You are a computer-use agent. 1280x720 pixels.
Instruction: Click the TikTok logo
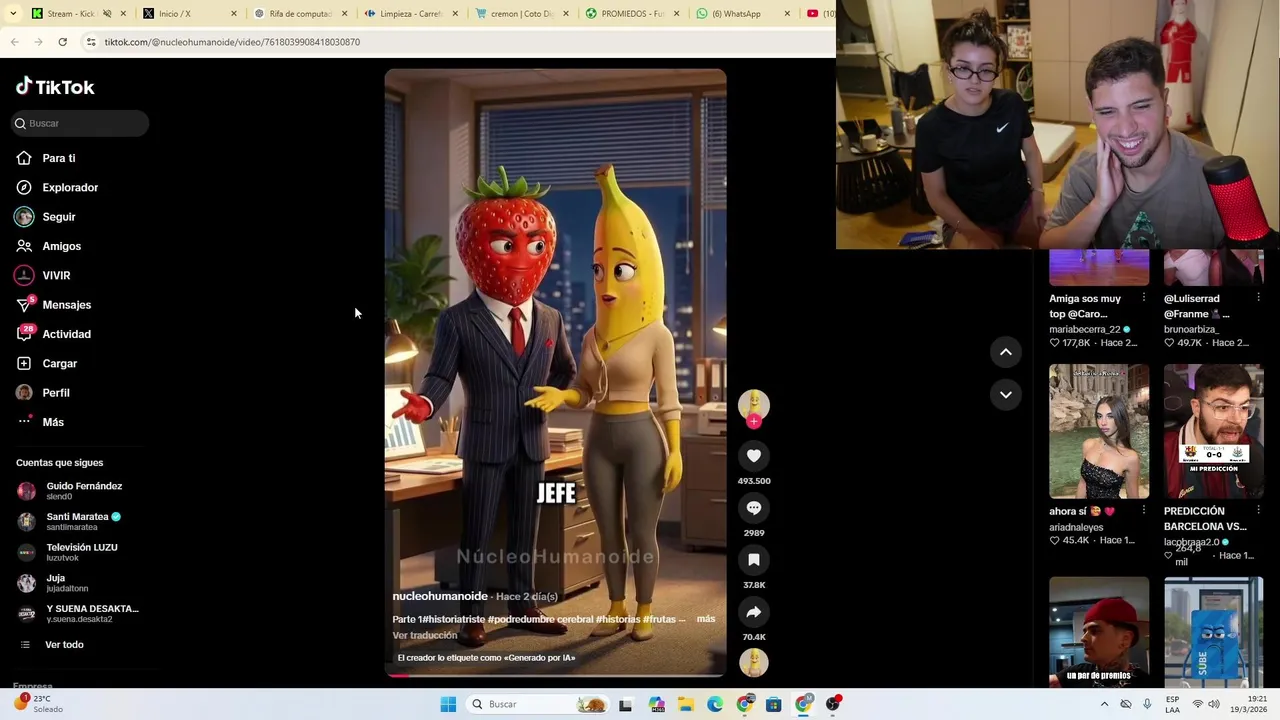coord(55,87)
